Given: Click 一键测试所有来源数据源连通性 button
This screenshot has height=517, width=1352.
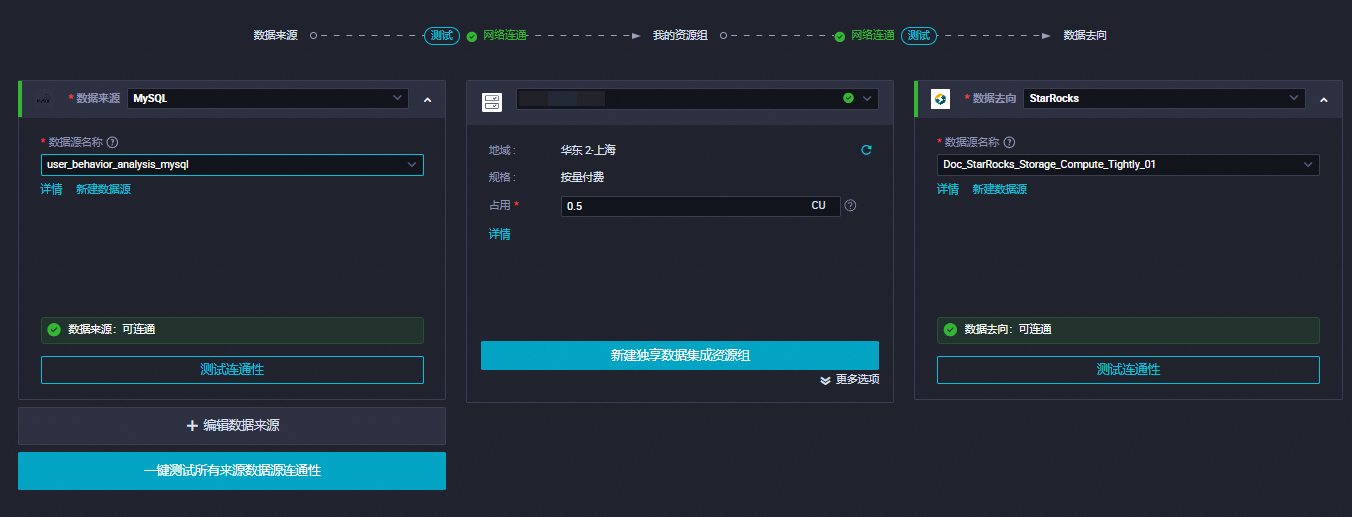Looking at the screenshot, I should pos(232,471).
